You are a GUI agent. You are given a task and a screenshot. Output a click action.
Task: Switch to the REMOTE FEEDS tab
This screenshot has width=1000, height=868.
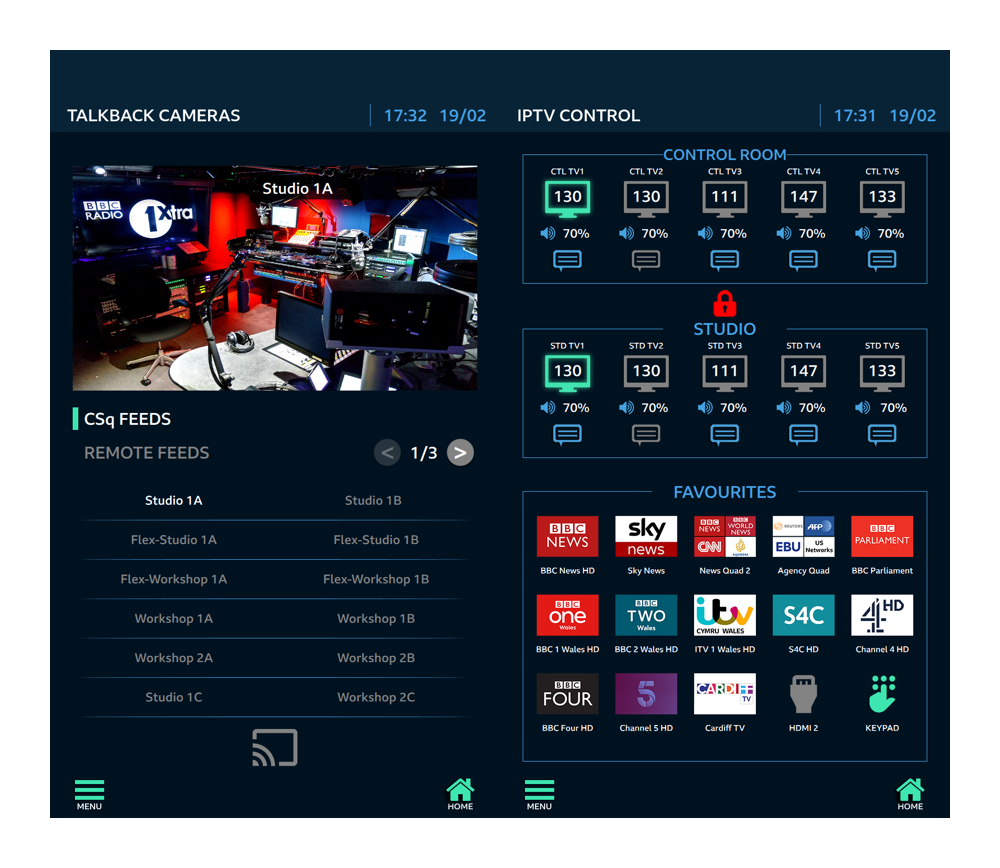click(147, 453)
